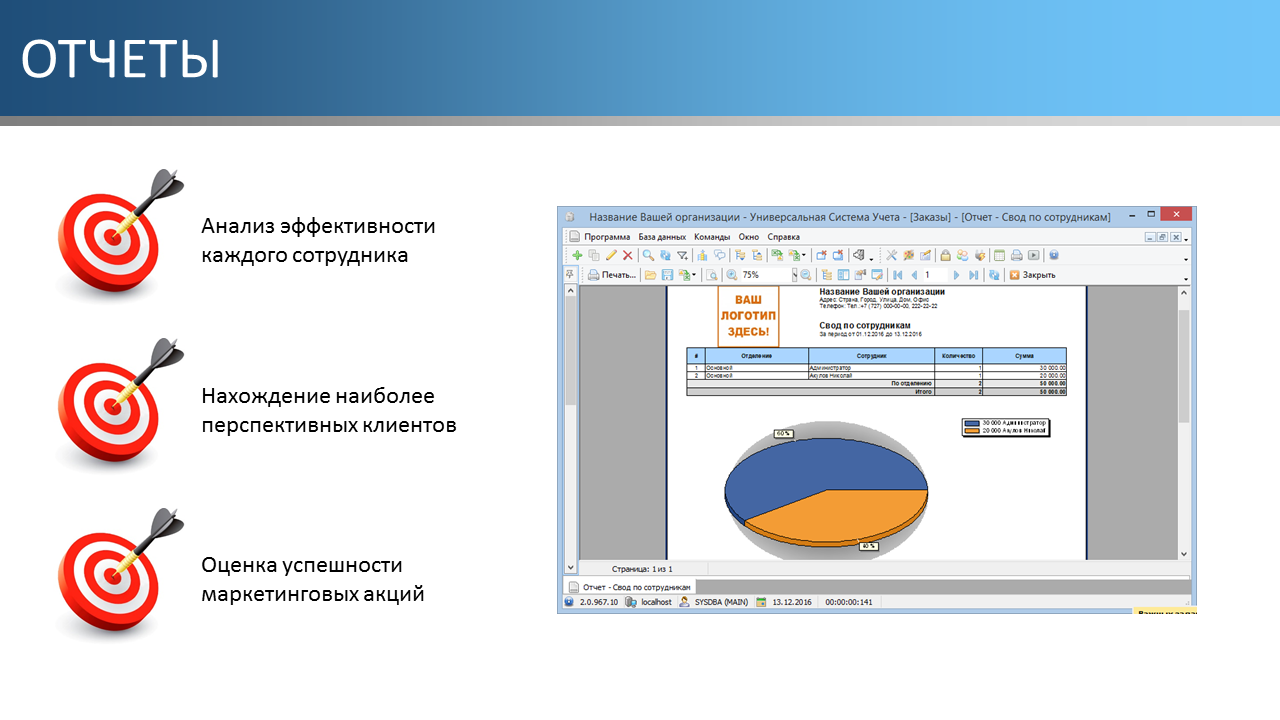Image resolution: width=1280 pixels, height=720 pixels.
Task: Click the report's right scrollbar down arrow
Action: point(1184,554)
